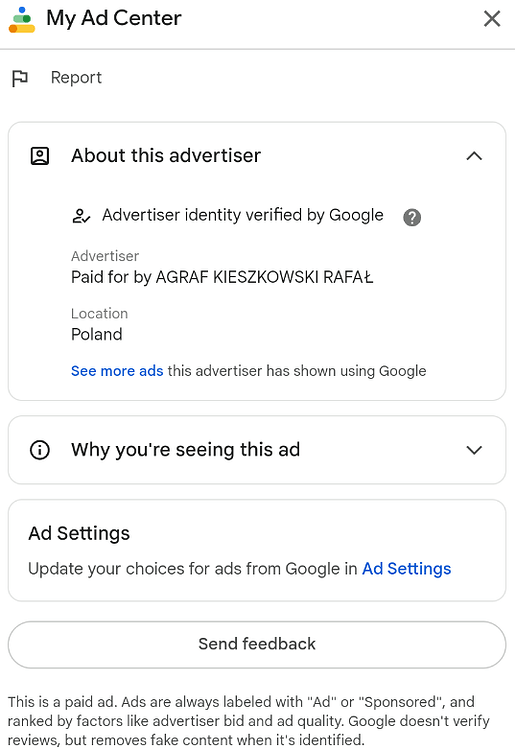Click the My Ad Center title

click(x=114, y=19)
